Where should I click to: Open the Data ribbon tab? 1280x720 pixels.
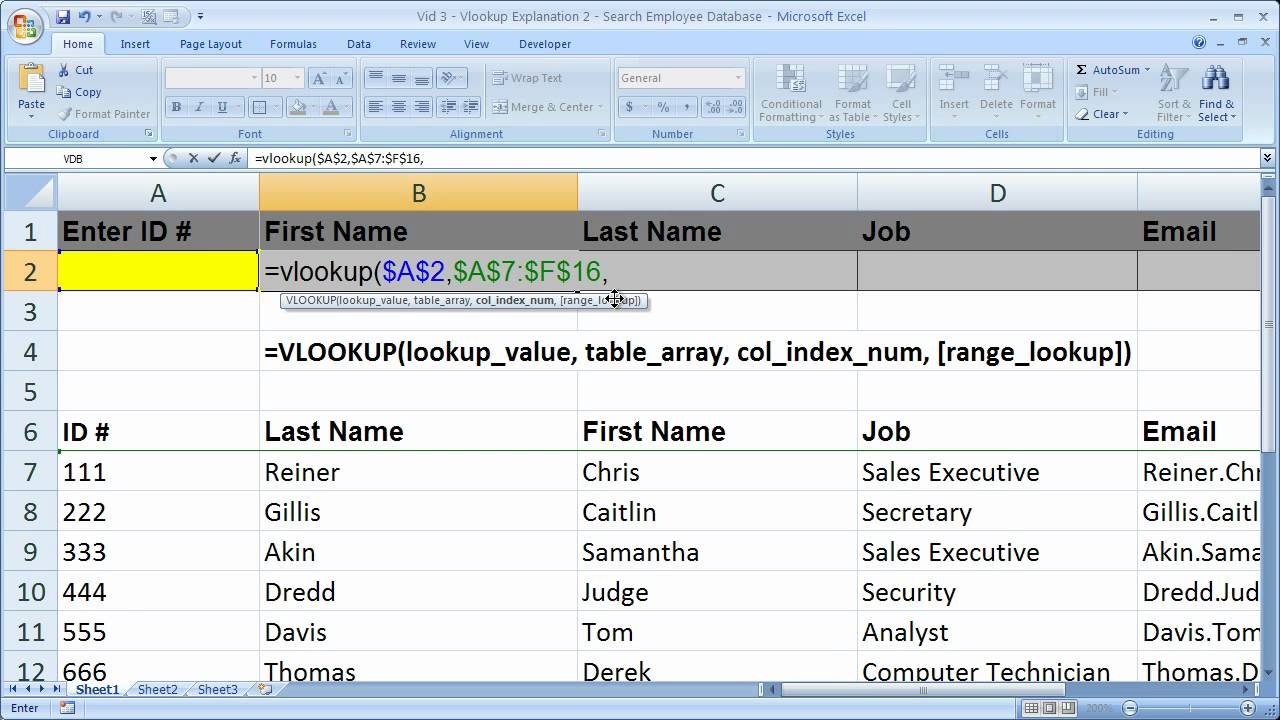[359, 44]
